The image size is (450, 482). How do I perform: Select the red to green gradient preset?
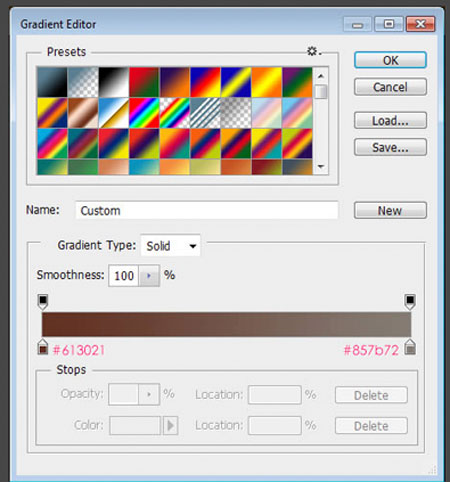click(144, 82)
